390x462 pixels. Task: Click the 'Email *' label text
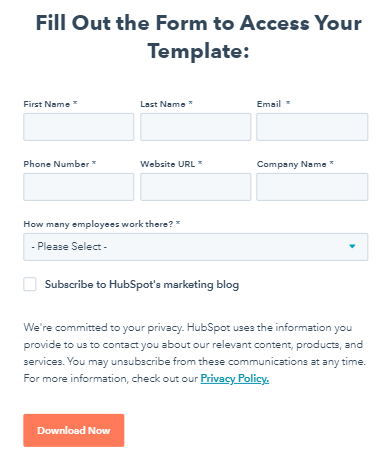(x=273, y=104)
